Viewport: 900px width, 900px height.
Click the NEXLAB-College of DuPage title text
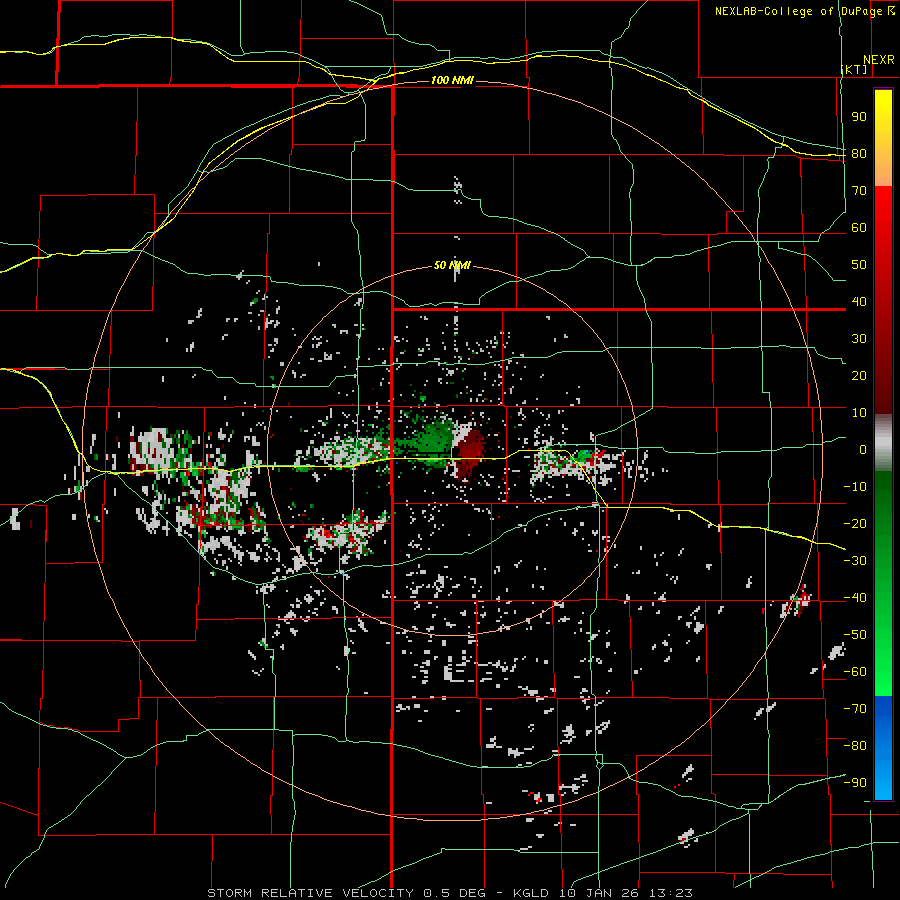[804, 11]
